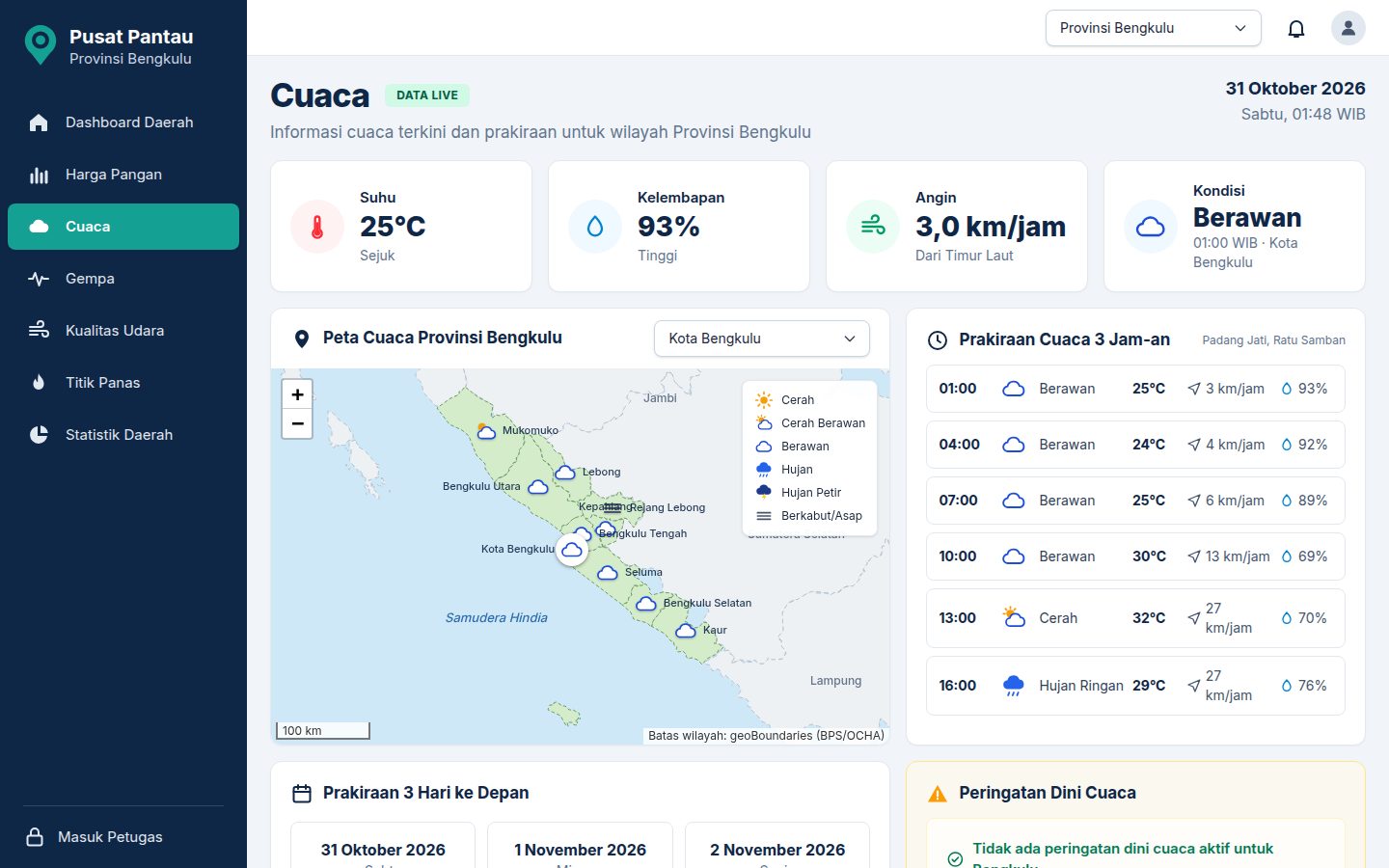The width and height of the screenshot is (1389, 868).
Task: Click the Lebong cloud marker on map
Action: point(565,473)
